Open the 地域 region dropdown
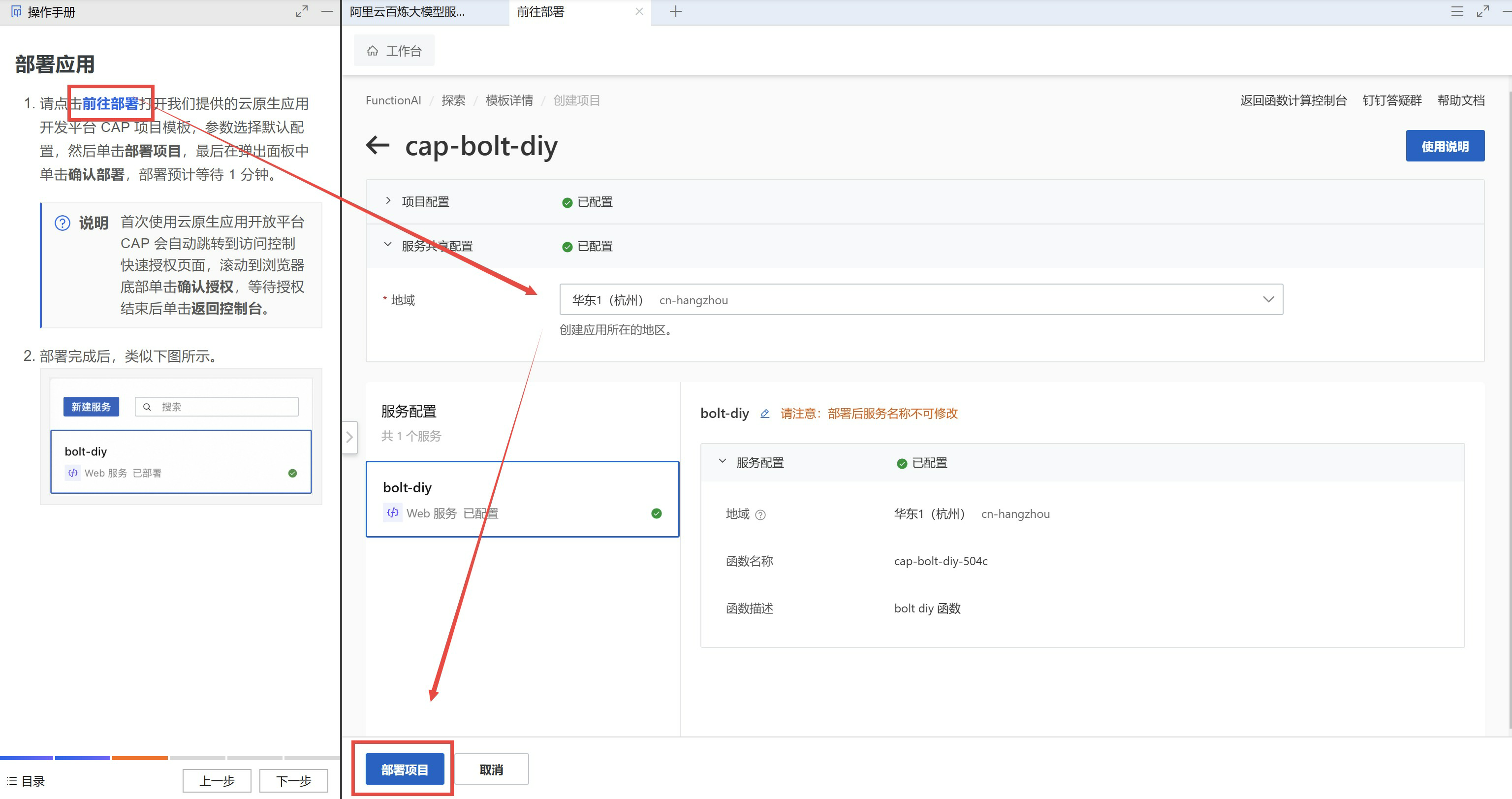The width and height of the screenshot is (1512, 799). click(x=920, y=299)
